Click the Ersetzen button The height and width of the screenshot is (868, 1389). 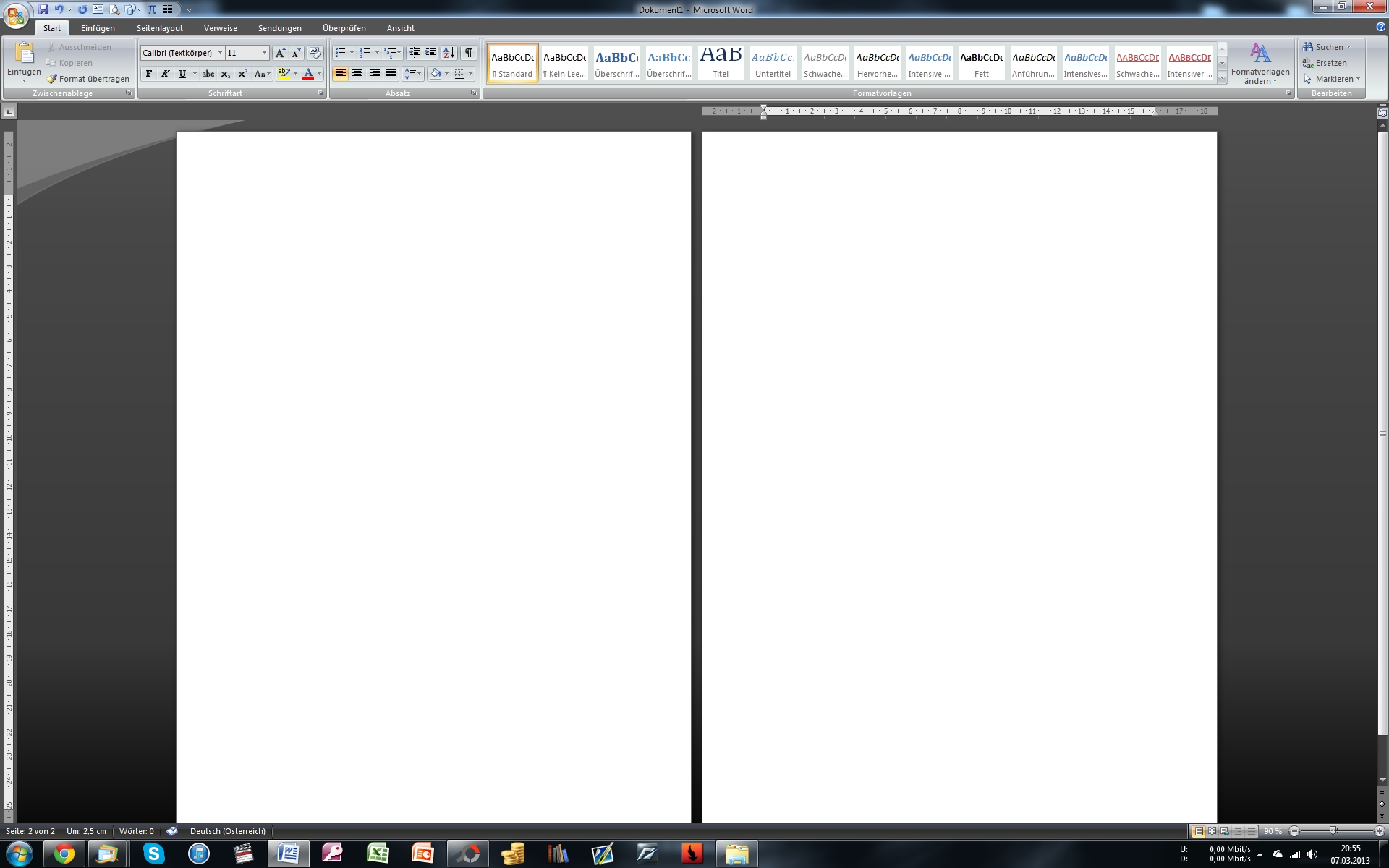[1330, 63]
